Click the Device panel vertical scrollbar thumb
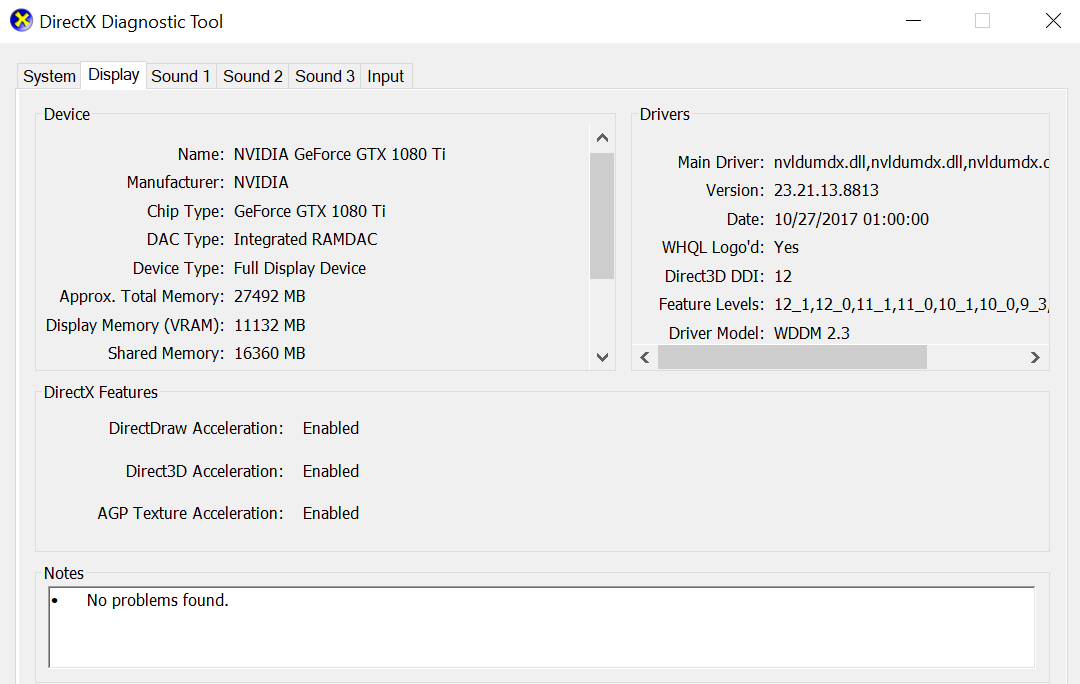 tap(602, 216)
